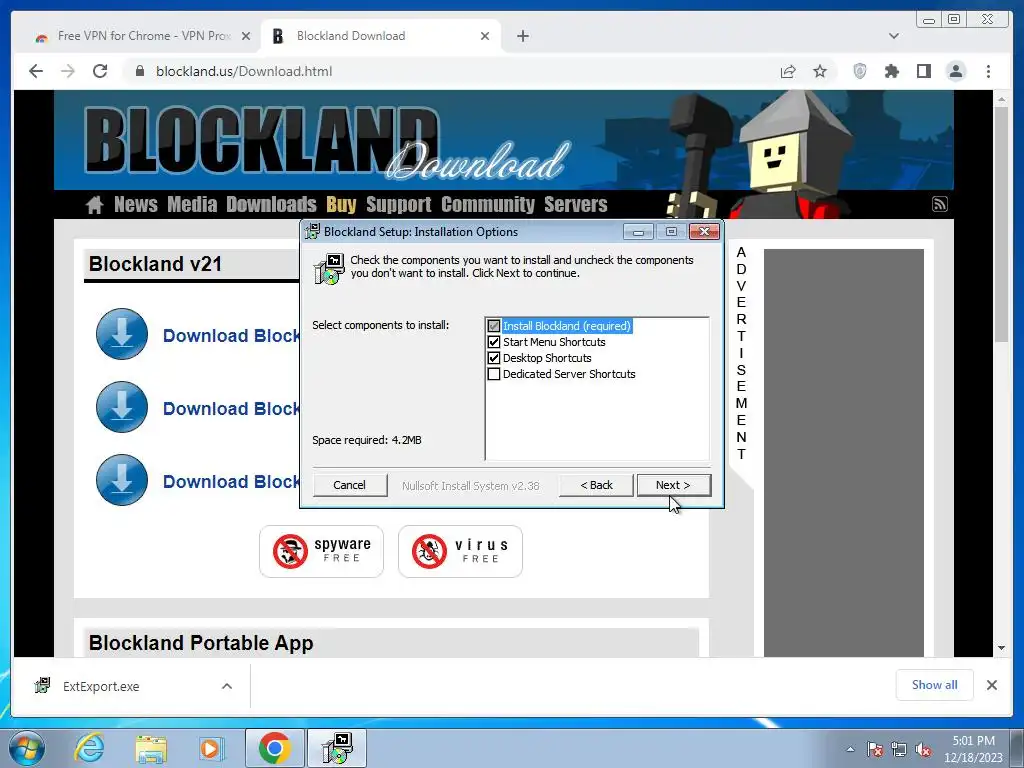
Task: Reload the Blockland page
Action: (100, 71)
